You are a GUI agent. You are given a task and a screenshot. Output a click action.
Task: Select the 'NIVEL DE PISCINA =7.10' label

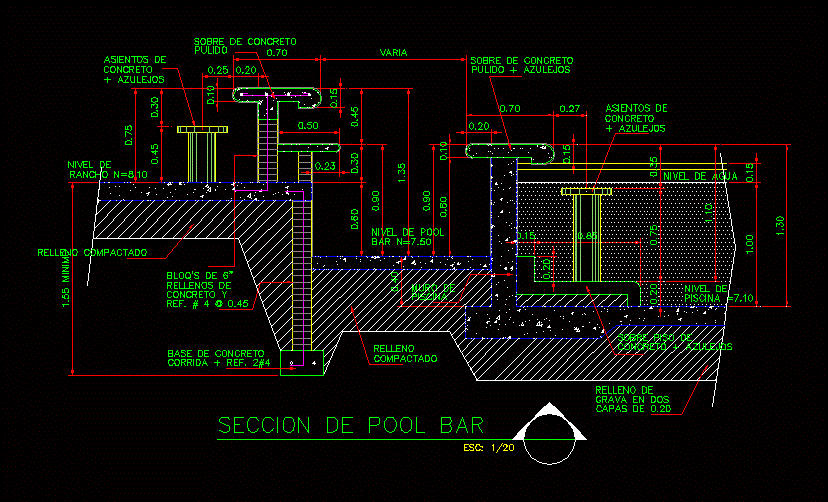[x=719, y=293]
